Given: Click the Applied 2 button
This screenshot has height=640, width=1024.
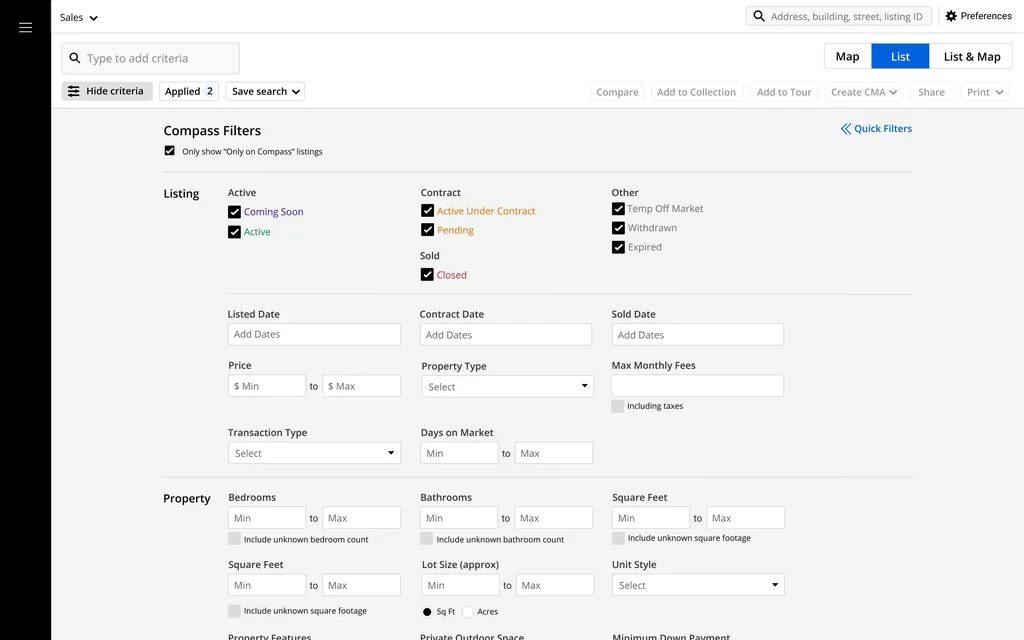Looking at the screenshot, I should [189, 91].
